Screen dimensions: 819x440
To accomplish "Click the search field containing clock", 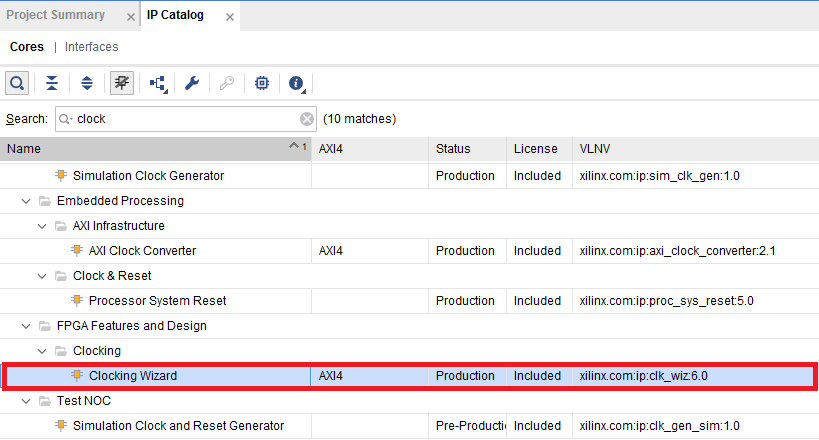I will click(185, 119).
